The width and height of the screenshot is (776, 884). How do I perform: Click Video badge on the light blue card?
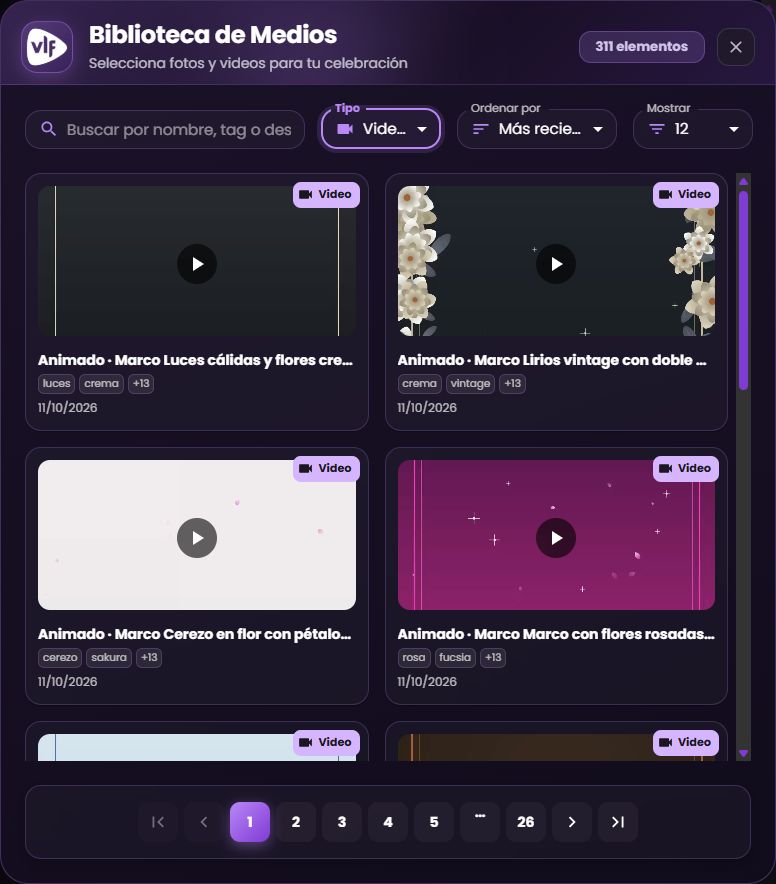(x=326, y=742)
